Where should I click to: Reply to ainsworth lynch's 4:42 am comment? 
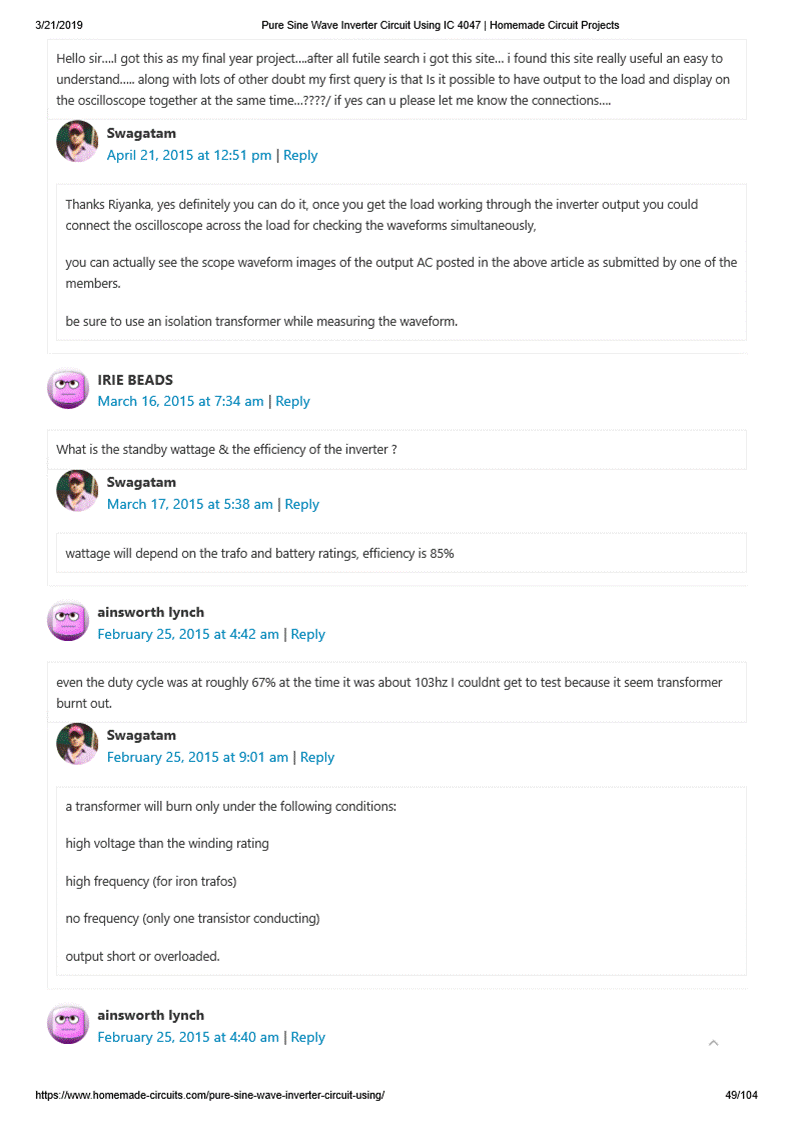[308, 634]
